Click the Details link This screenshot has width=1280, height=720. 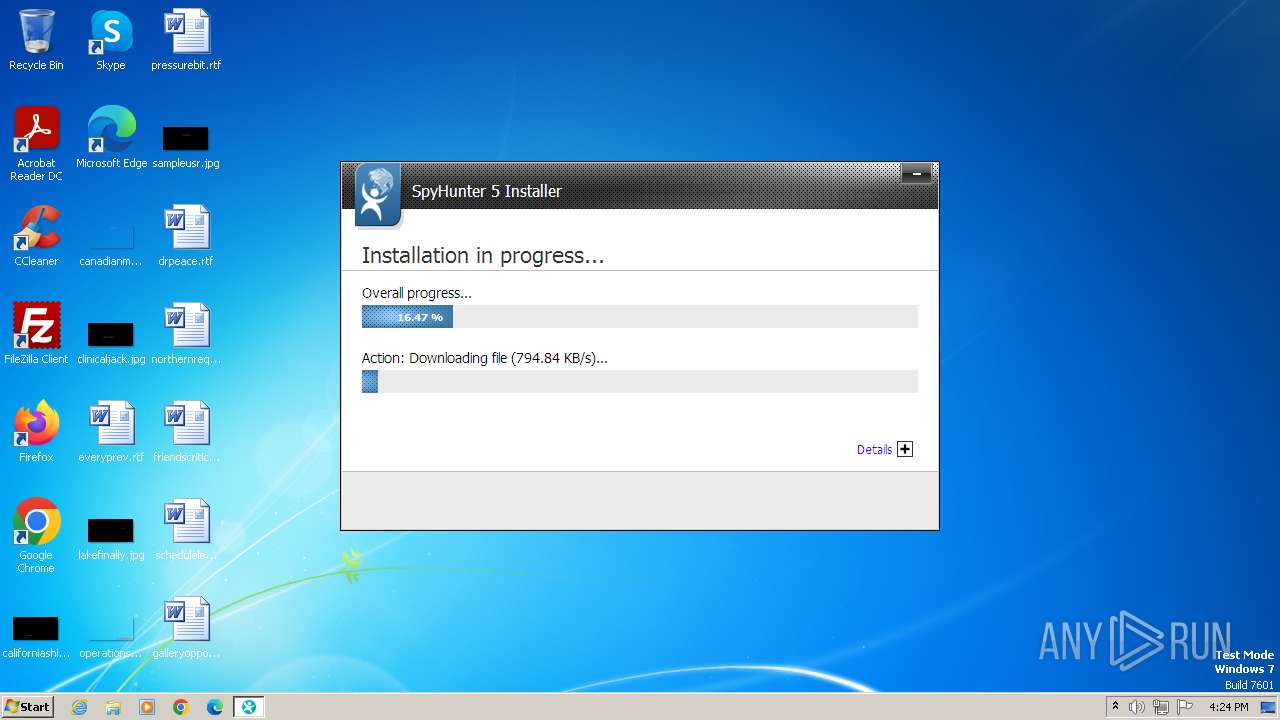[874, 450]
